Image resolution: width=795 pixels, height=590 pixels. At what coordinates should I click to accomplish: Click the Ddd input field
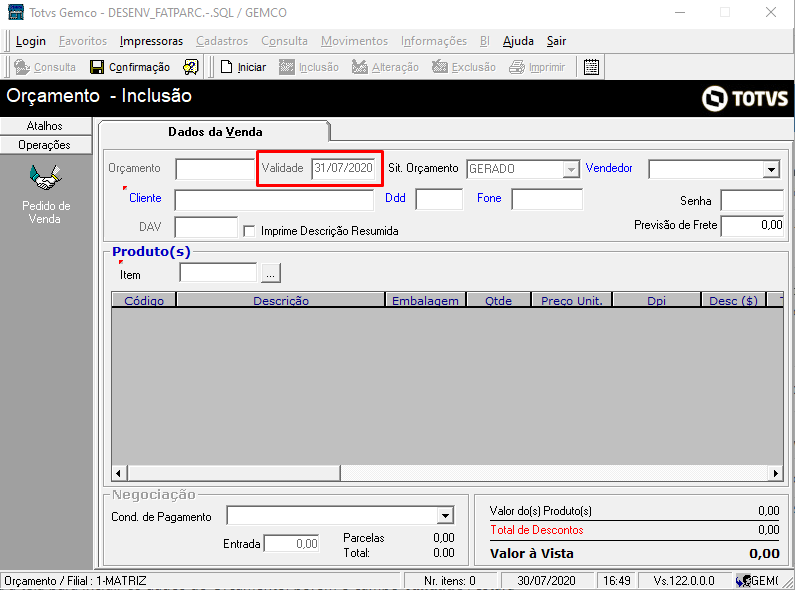point(439,199)
